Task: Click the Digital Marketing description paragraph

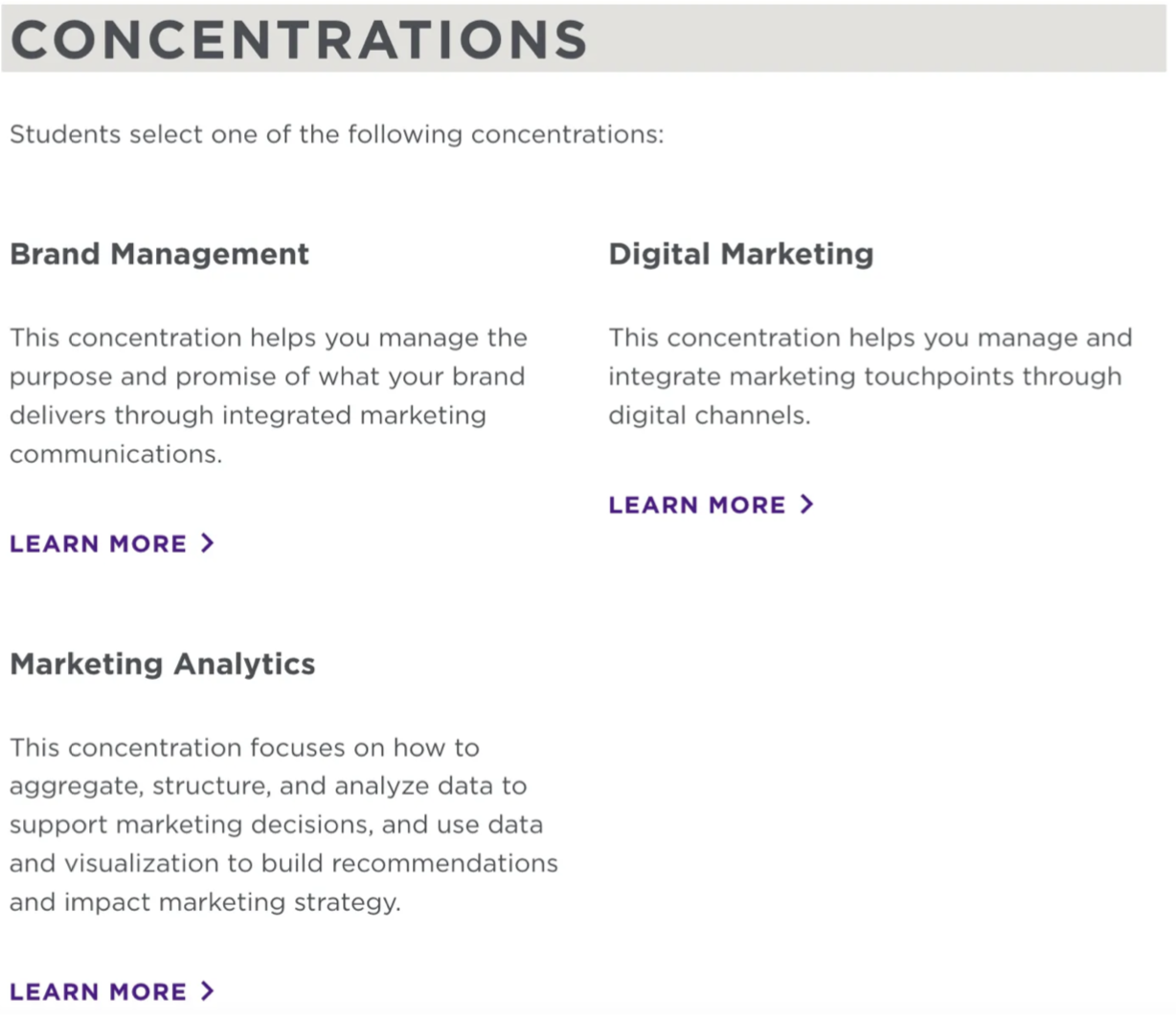Action: tap(871, 376)
